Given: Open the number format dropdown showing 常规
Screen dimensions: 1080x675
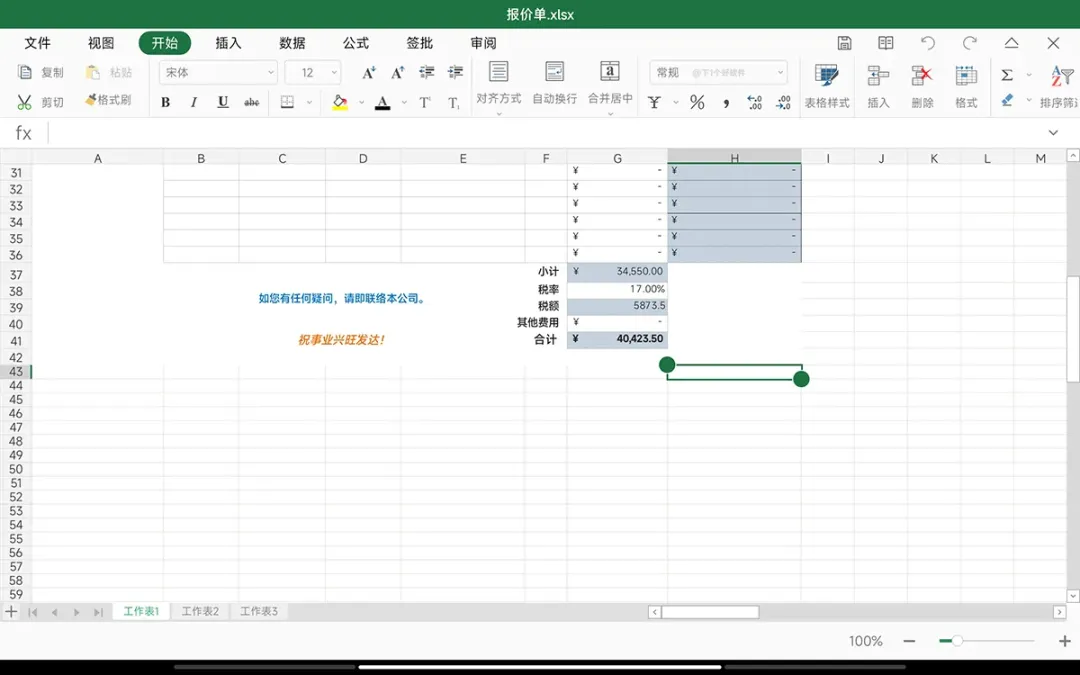Looking at the screenshot, I should pyautogui.click(x=718, y=72).
